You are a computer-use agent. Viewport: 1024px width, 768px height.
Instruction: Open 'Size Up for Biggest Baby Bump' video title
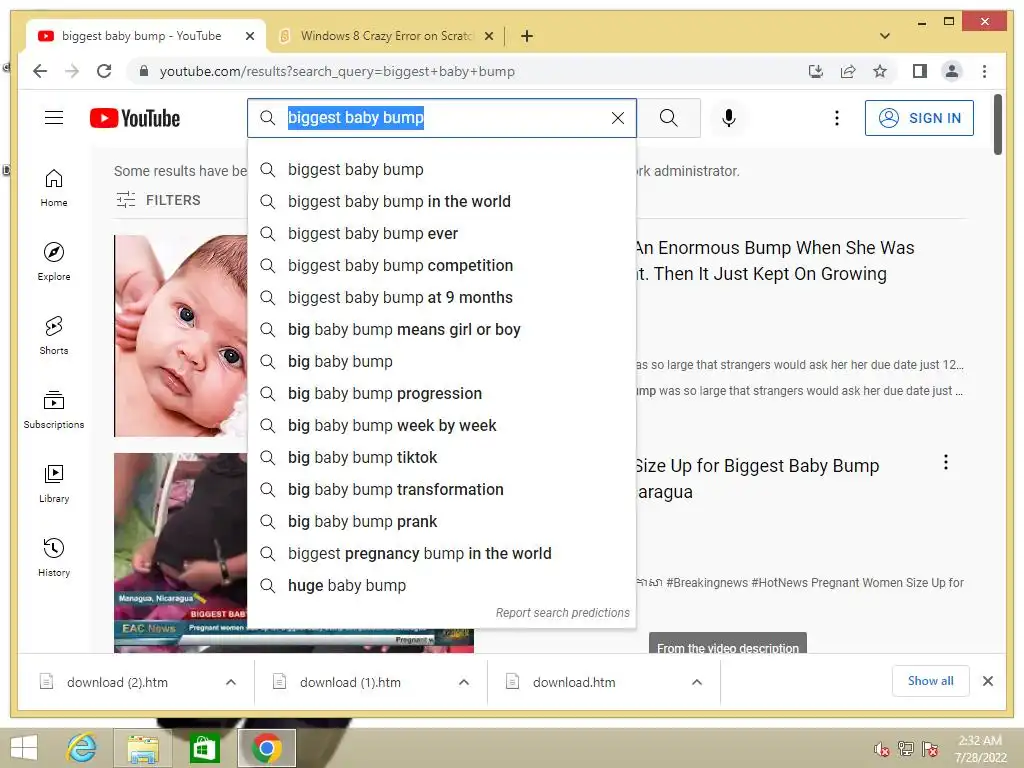pyautogui.click(x=758, y=478)
